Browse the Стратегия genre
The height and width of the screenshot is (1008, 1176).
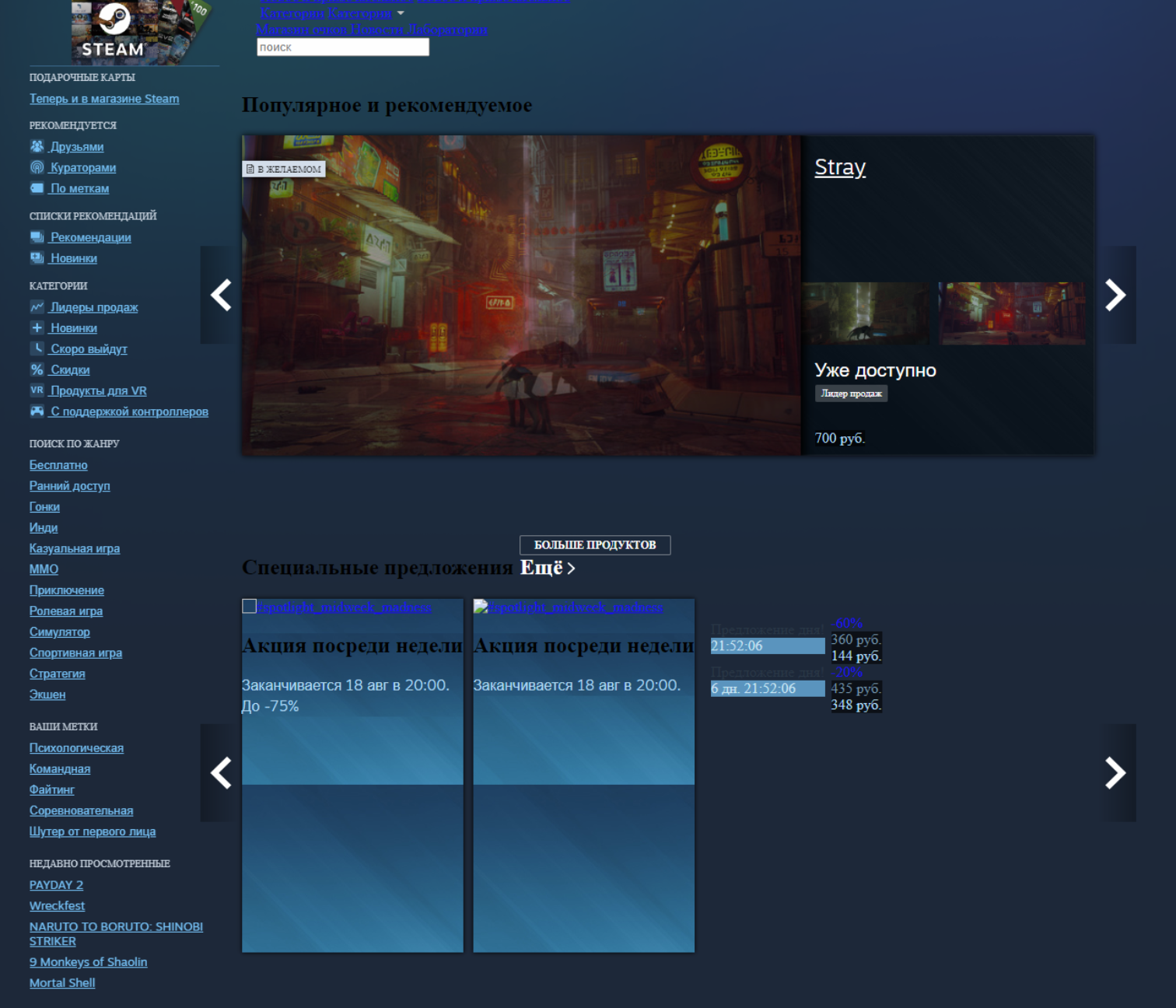coord(58,674)
